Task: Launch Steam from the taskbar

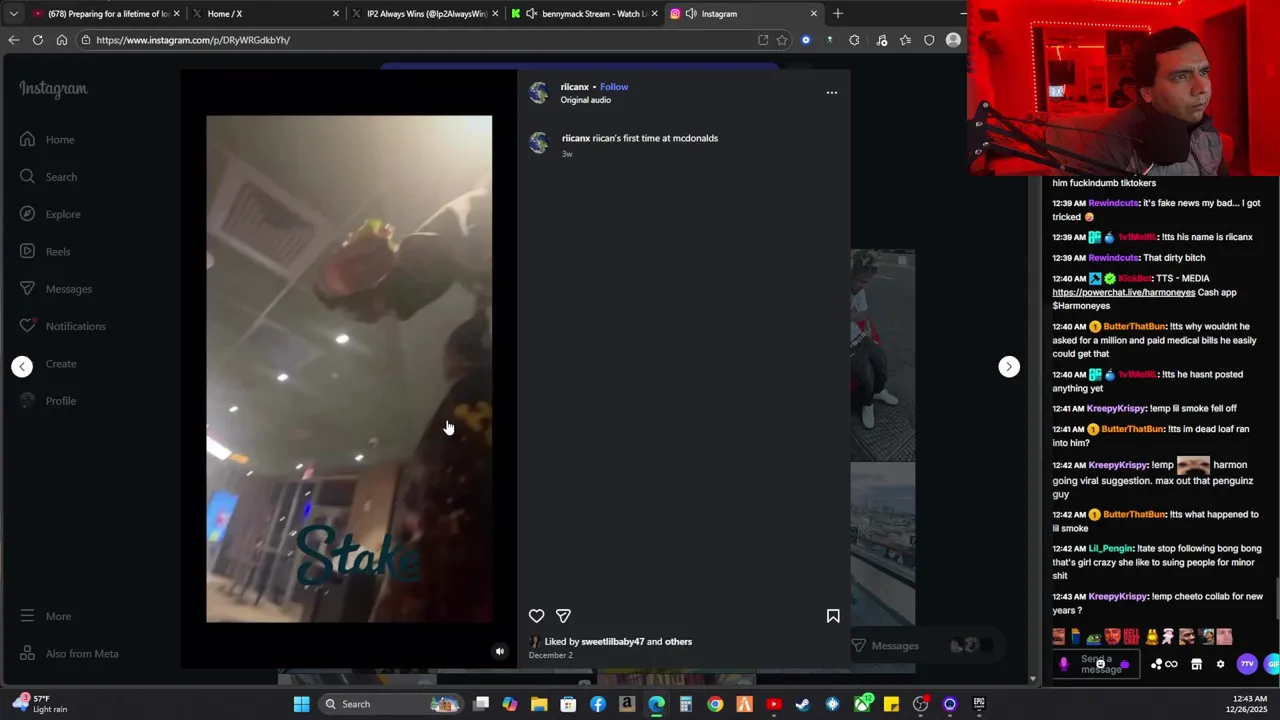Action: tap(802, 704)
